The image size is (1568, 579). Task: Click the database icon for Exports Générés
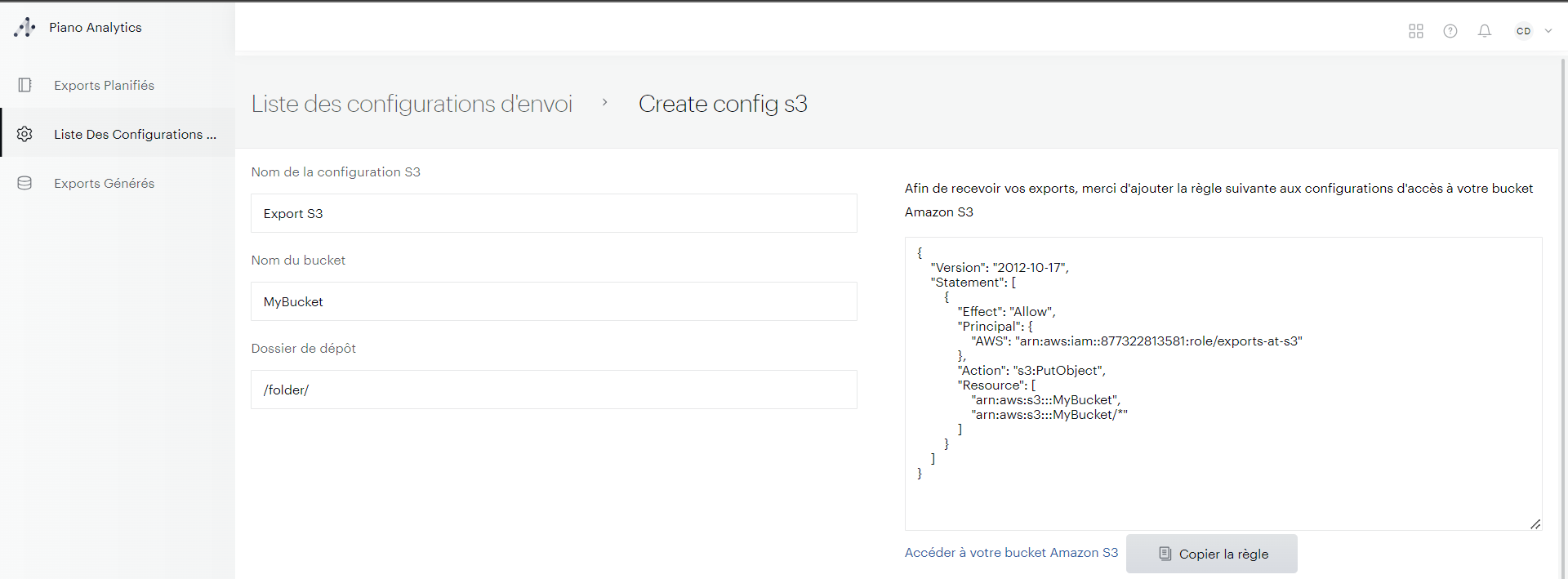[x=24, y=183]
